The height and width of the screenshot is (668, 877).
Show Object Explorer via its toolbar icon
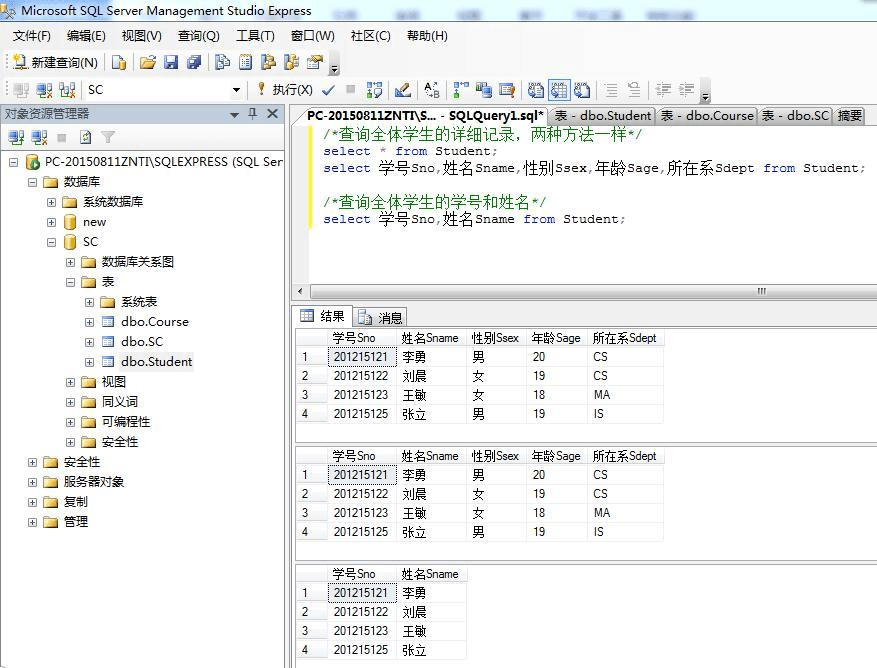point(268,62)
